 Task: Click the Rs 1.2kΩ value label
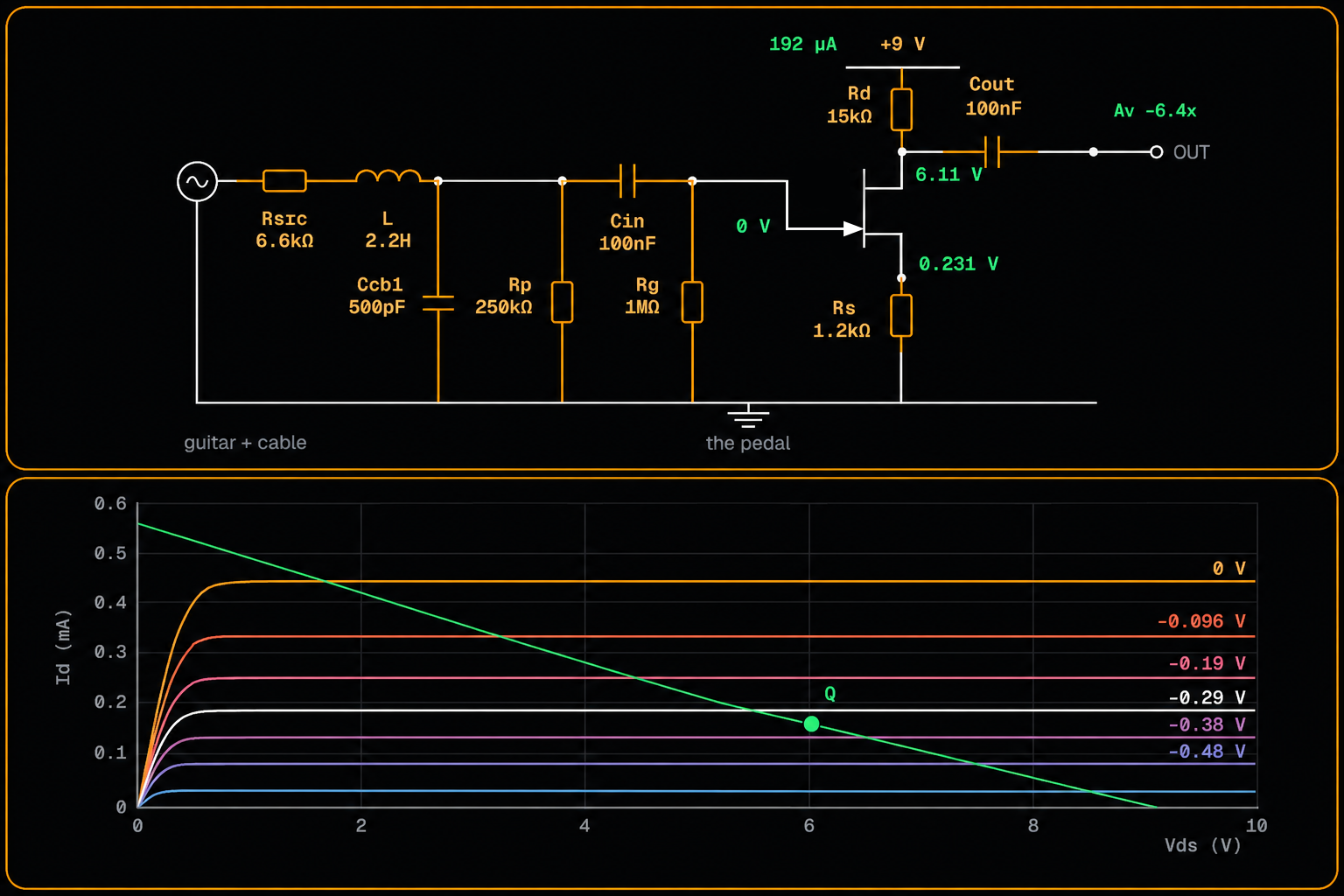click(842, 319)
